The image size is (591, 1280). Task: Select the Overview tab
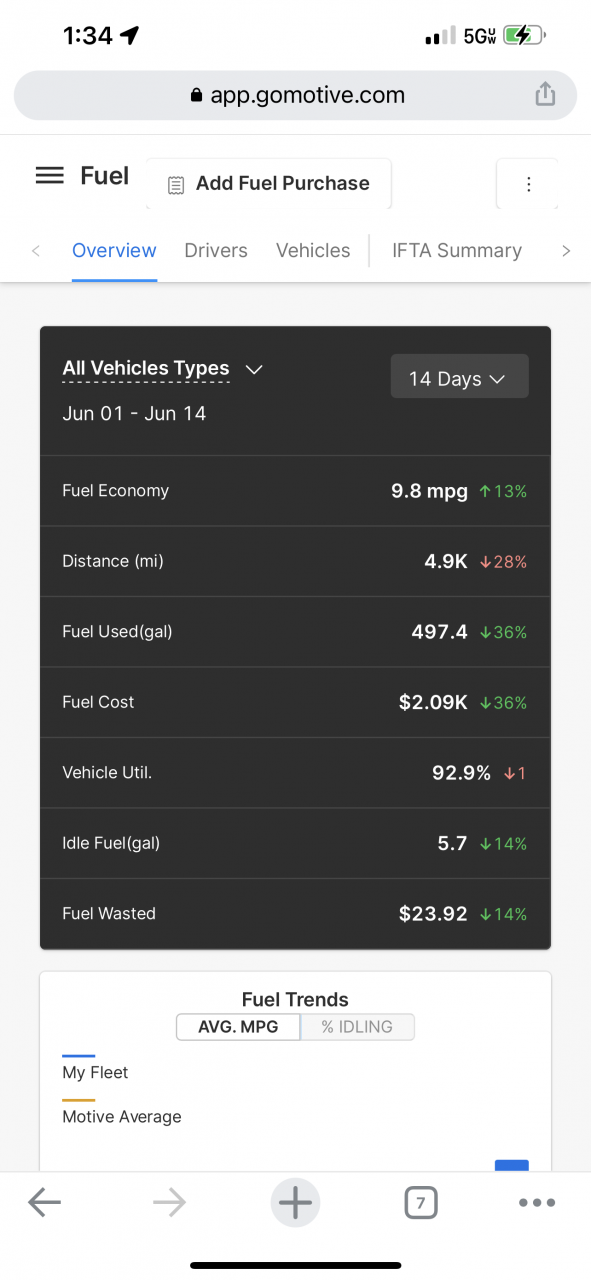pyautogui.click(x=114, y=250)
